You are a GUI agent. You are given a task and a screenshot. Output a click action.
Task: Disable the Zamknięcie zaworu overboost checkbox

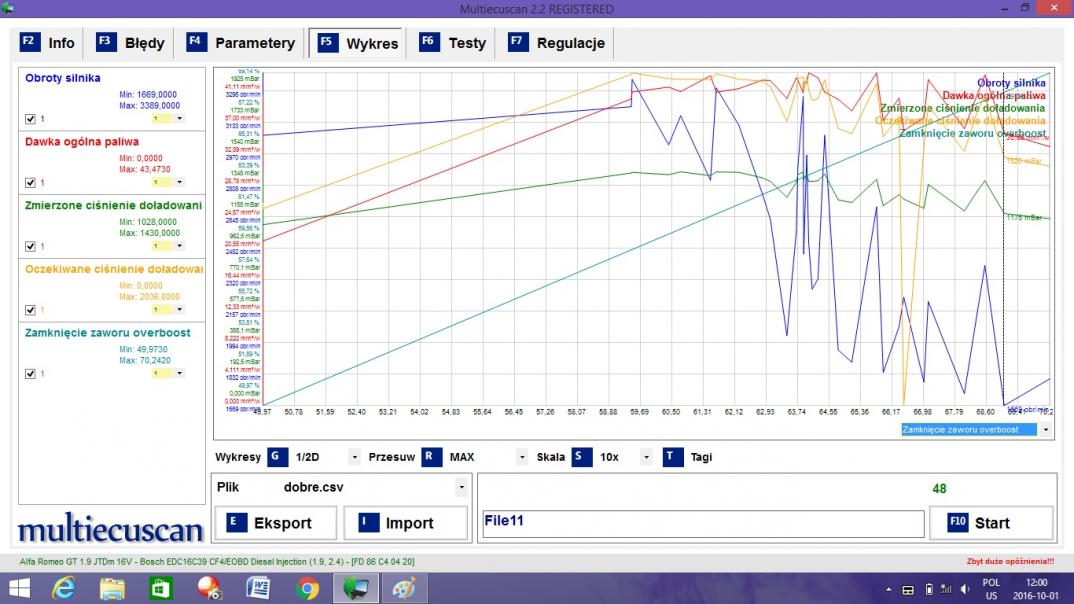coord(30,374)
